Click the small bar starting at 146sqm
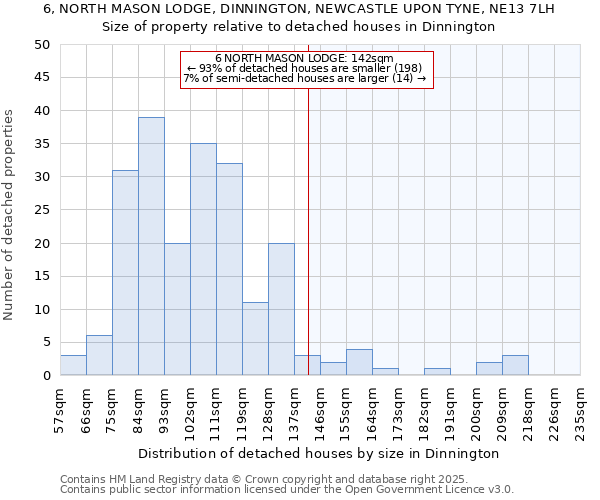The height and width of the screenshot is (500, 600). (334, 369)
